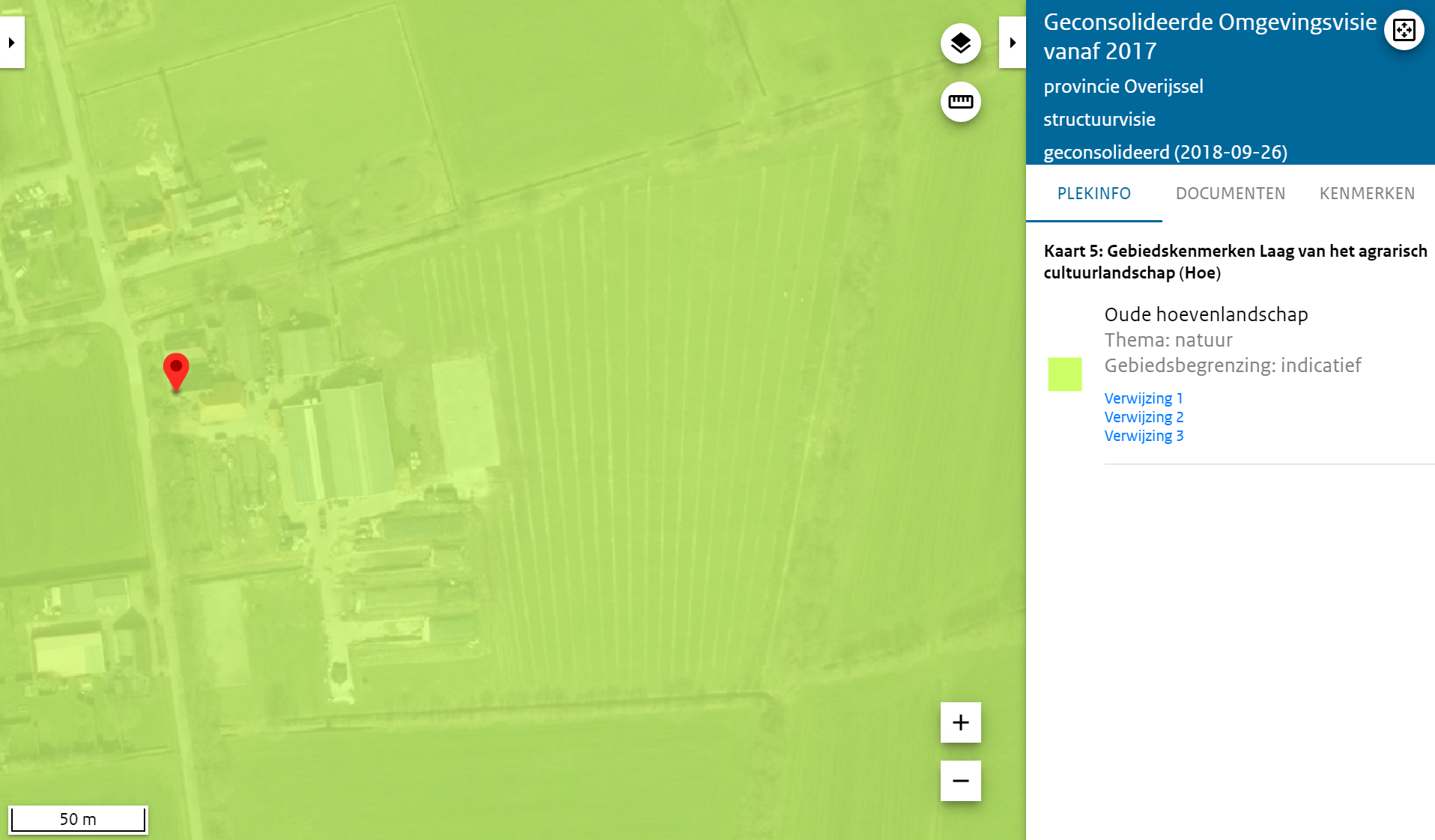Click the red location pin marker
This screenshot has height=840, width=1435.
click(x=176, y=372)
